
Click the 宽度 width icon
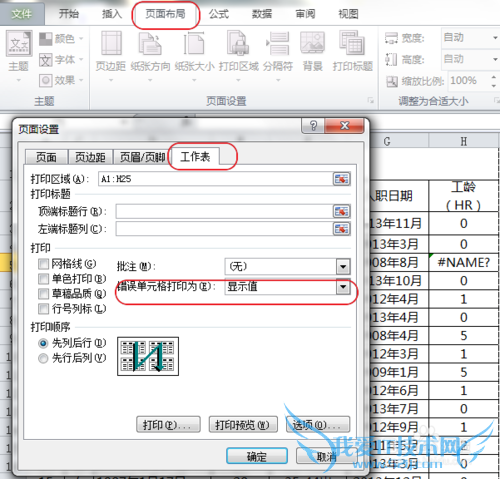point(391,38)
